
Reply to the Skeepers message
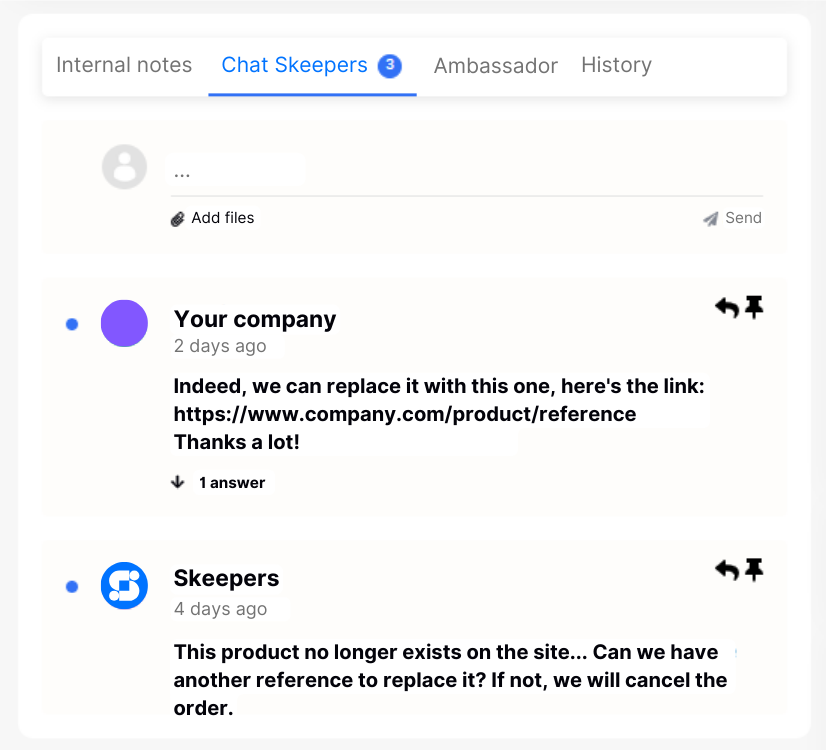point(726,570)
